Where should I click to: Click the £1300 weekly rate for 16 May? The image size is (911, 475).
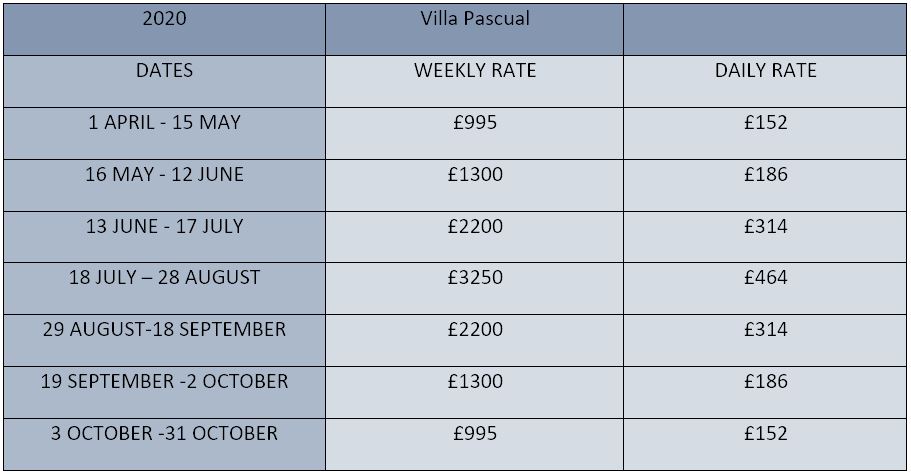click(x=474, y=175)
